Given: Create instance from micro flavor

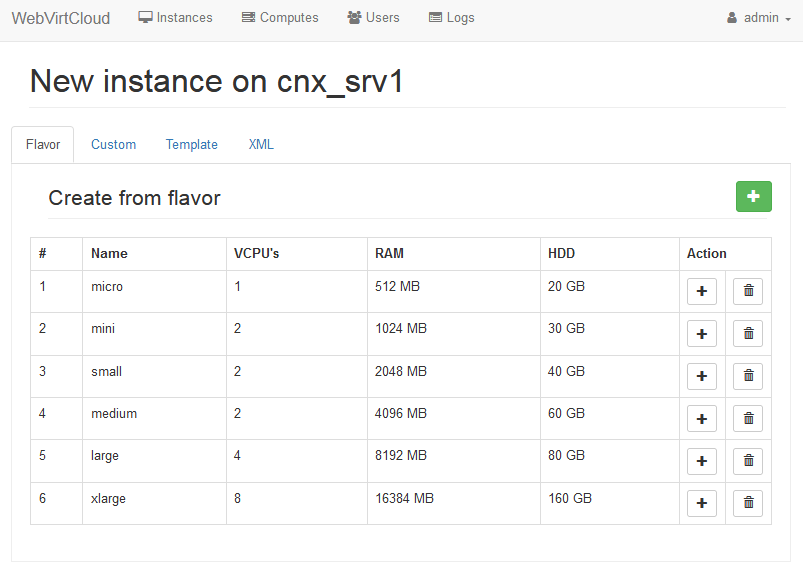Looking at the screenshot, I should pos(701,291).
